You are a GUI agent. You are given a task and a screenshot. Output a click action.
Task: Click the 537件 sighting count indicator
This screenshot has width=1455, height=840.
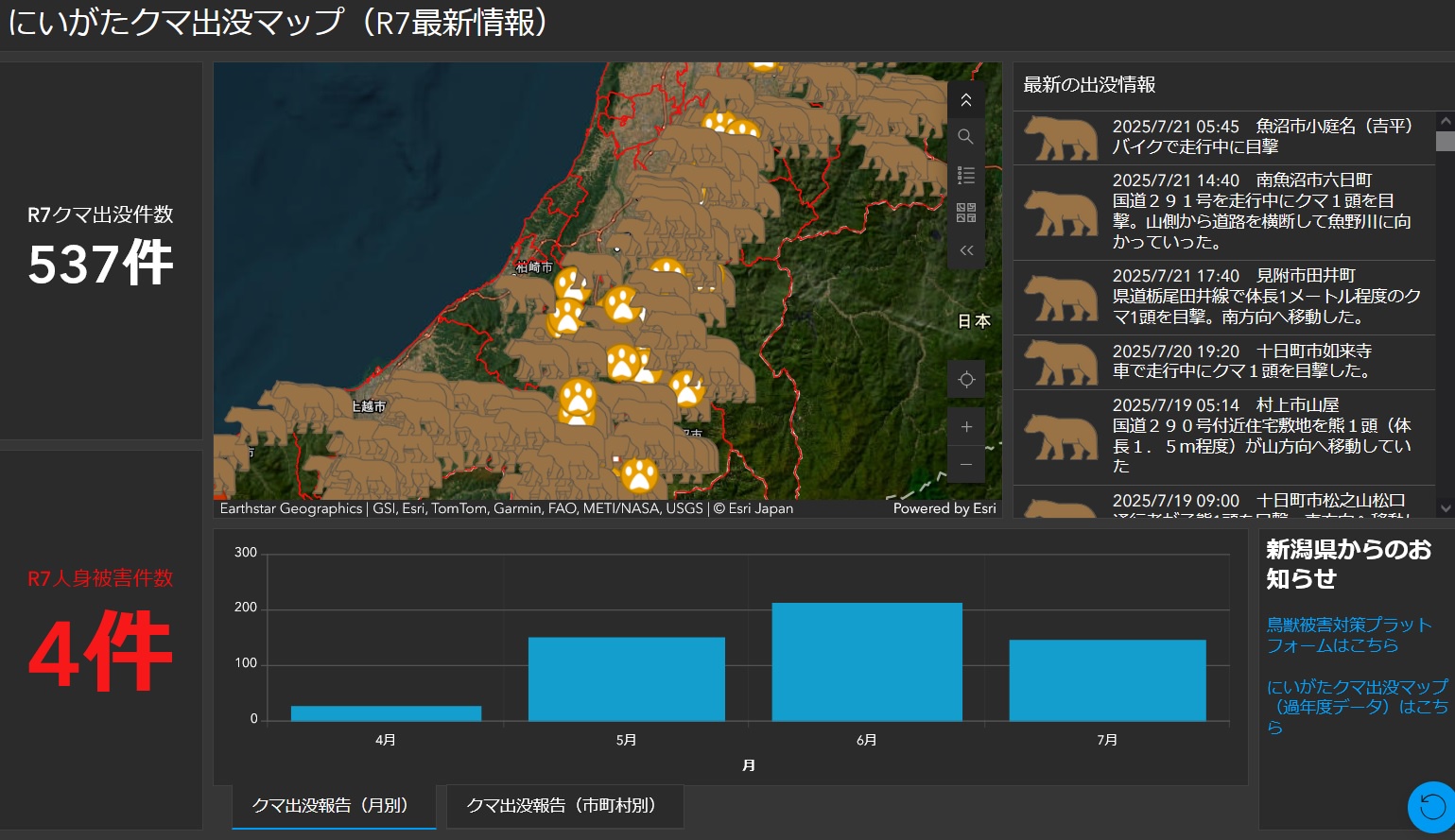tap(101, 264)
